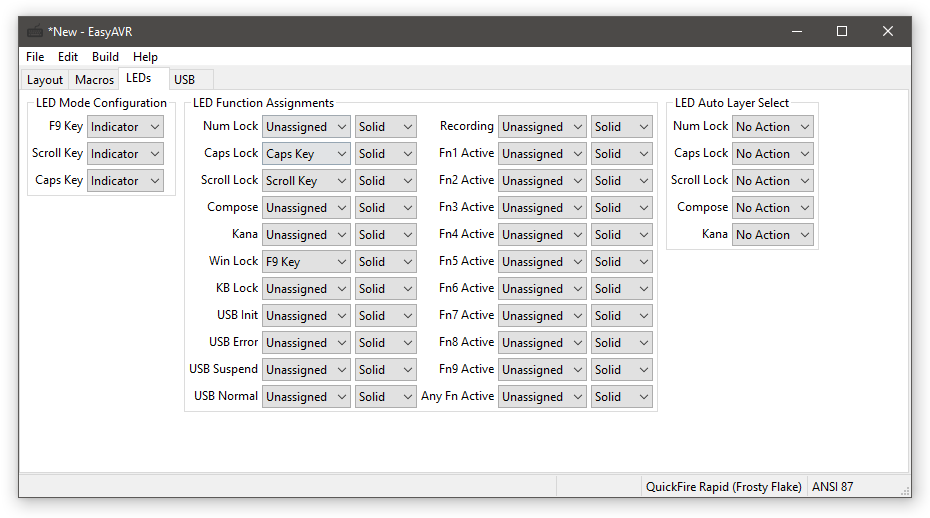930x518 pixels.
Task: Open the Build menu
Action: pos(105,57)
